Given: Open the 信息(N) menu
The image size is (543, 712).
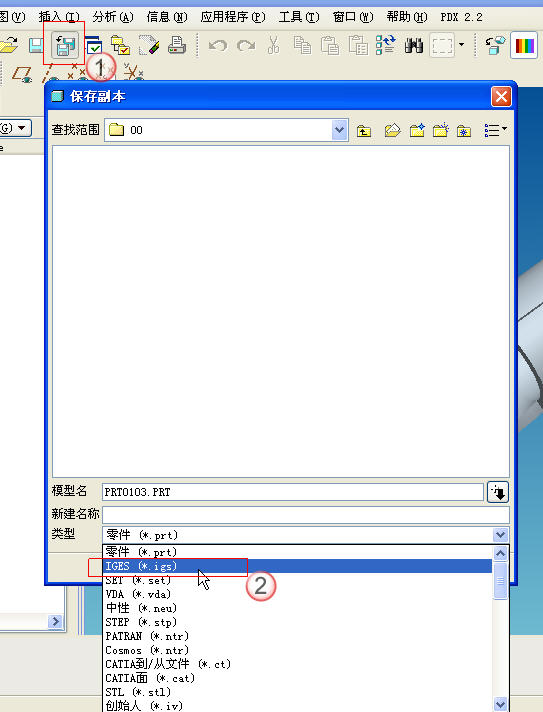Looking at the screenshot, I should pos(167,17).
